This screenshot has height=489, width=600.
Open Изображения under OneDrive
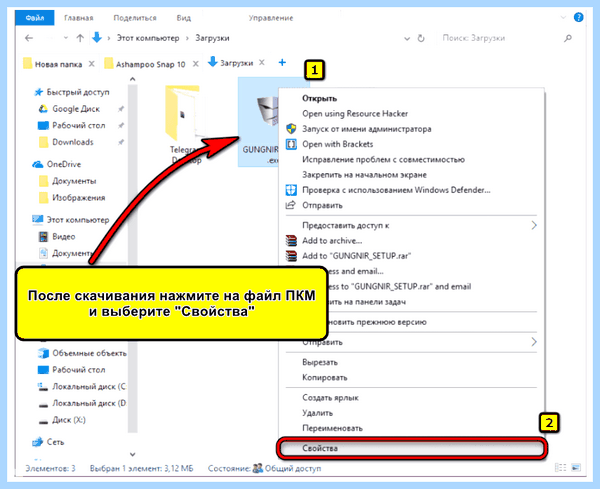72,198
